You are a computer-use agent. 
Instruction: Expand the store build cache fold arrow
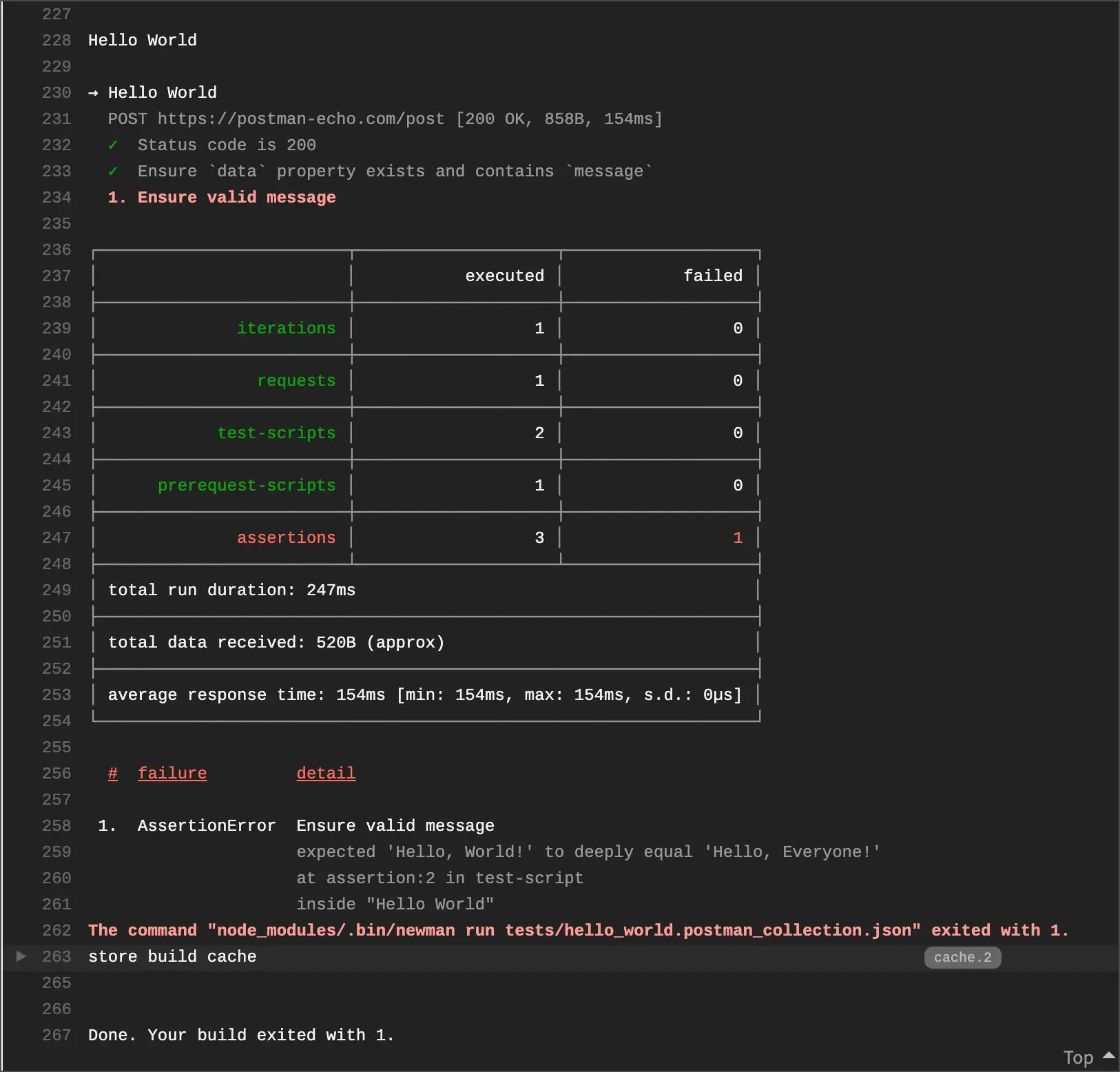click(x=21, y=956)
